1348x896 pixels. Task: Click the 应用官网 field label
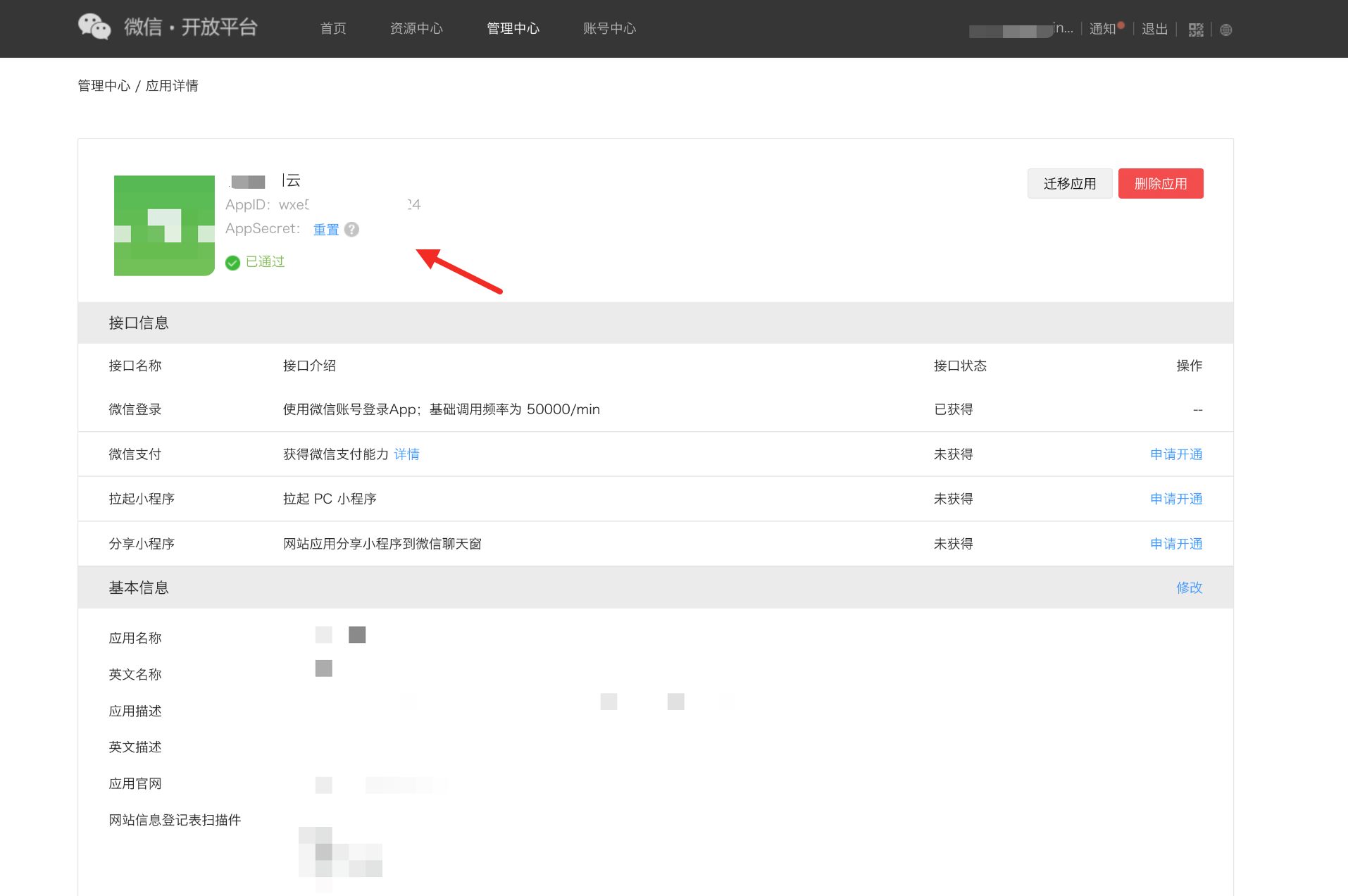click(x=135, y=784)
